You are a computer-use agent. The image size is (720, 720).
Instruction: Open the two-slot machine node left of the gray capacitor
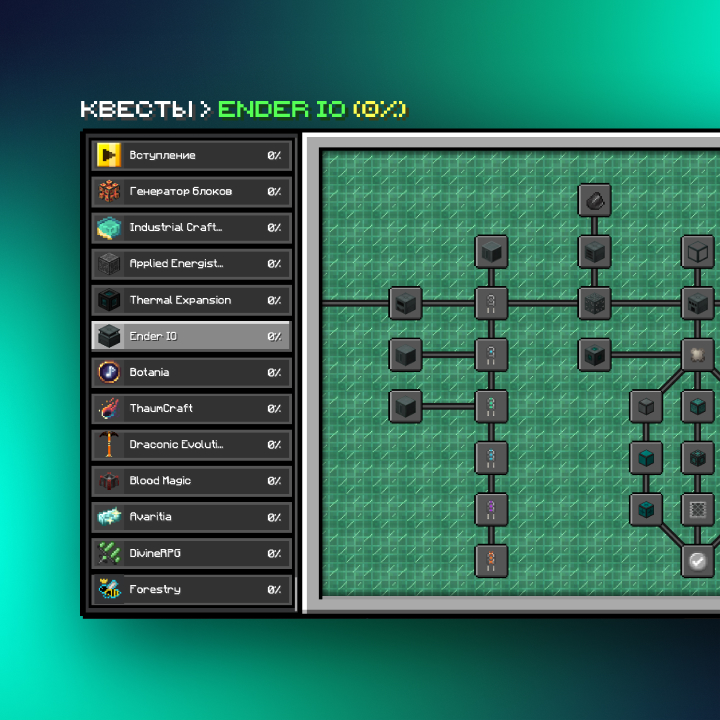coord(405,303)
